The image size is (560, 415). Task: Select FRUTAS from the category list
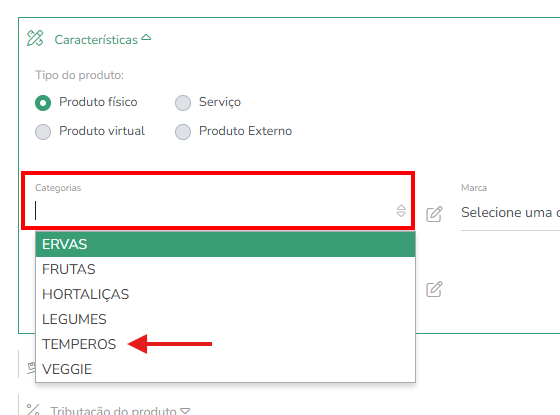[x=225, y=269]
